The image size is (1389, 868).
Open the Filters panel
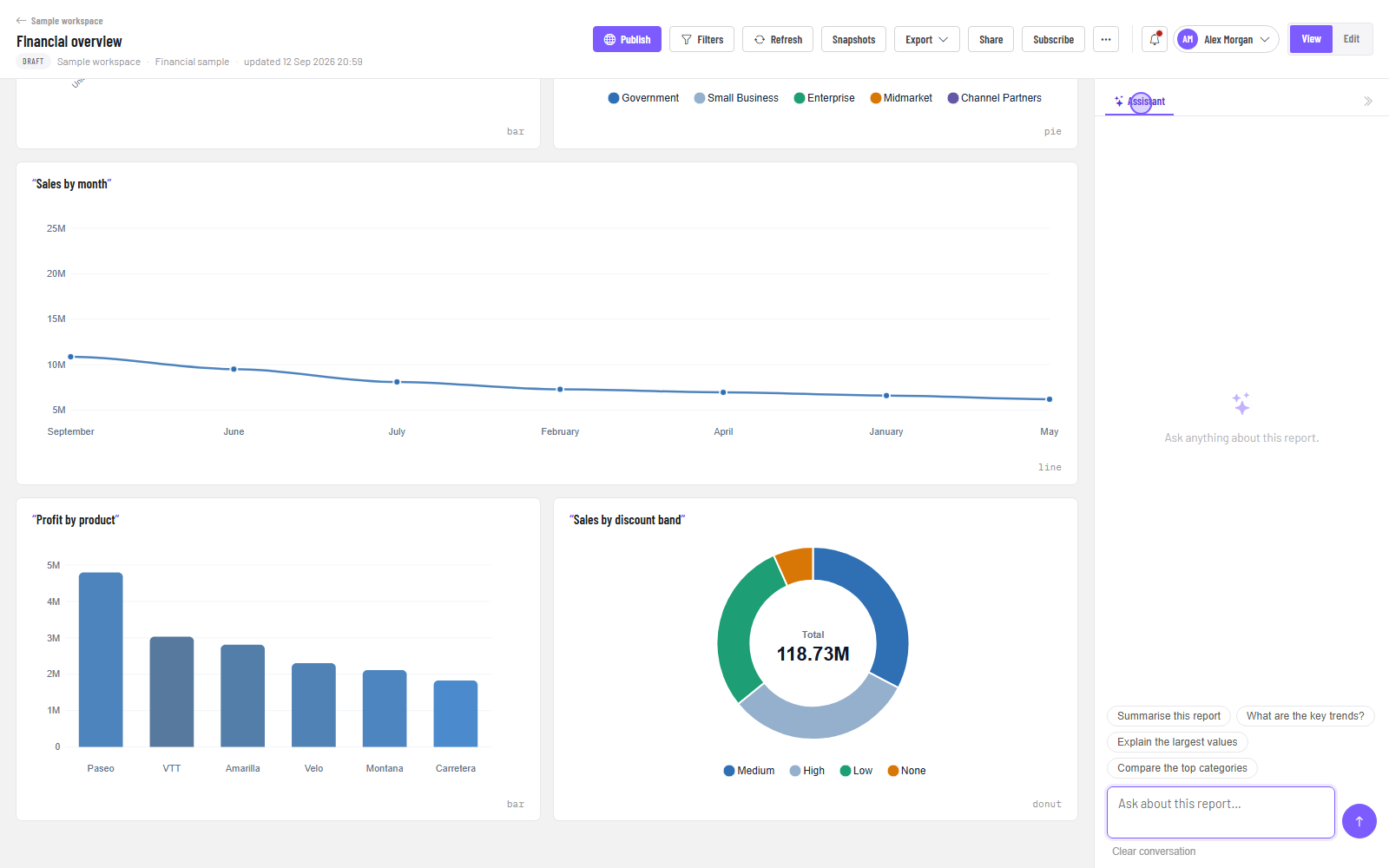click(701, 39)
